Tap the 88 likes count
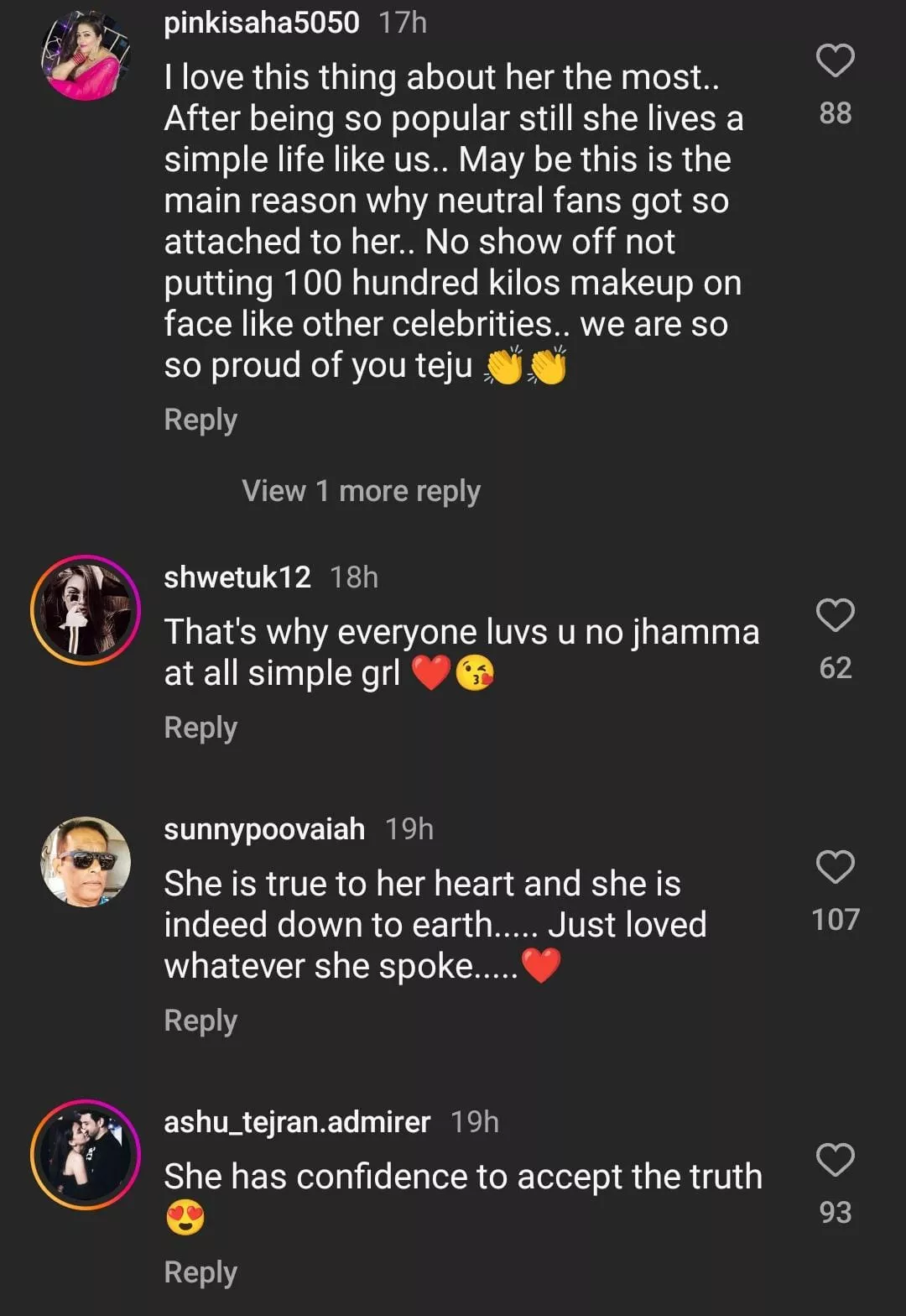 point(835,113)
